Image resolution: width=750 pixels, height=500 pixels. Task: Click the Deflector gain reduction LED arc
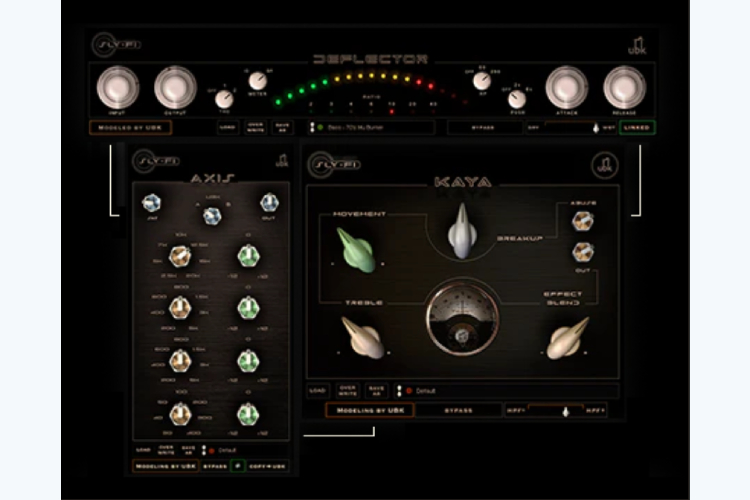(372, 88)
